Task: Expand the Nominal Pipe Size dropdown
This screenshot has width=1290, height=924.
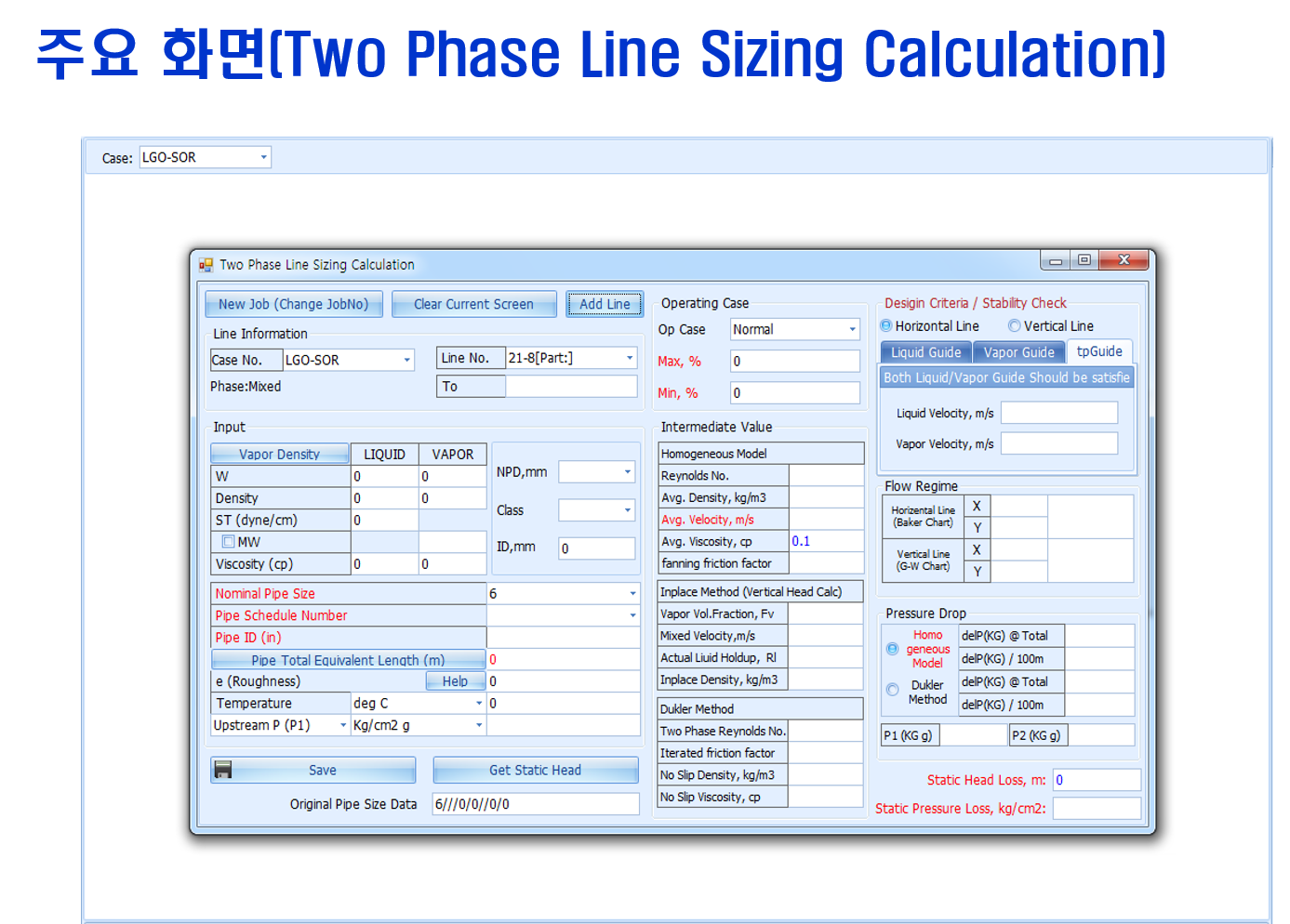Action: click(632, 594)
